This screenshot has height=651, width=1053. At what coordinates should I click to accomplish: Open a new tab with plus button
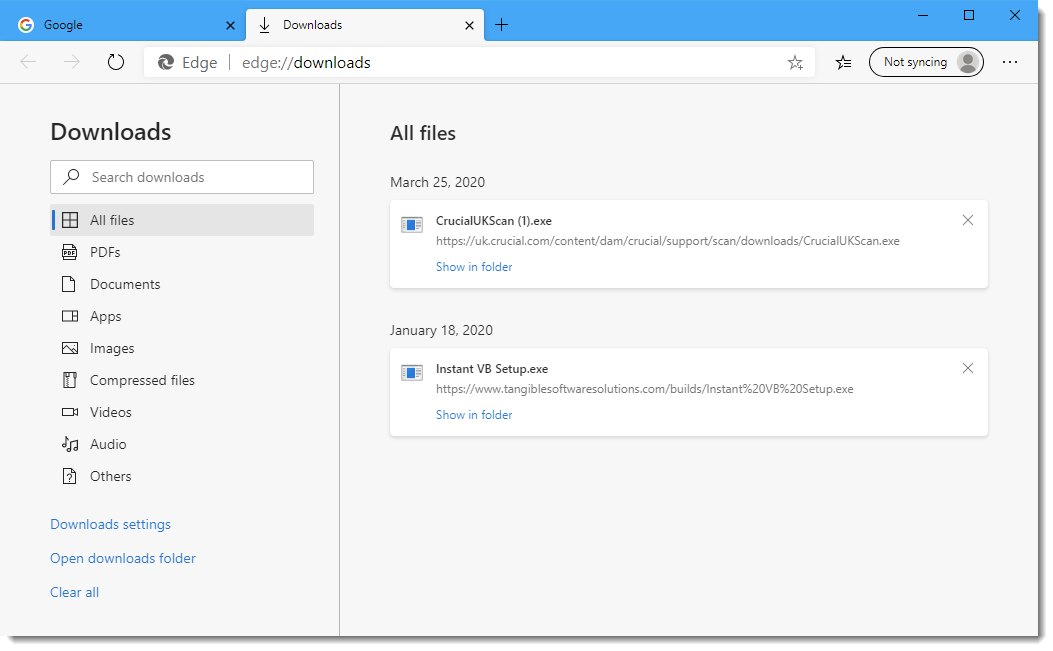pos(501,26)
